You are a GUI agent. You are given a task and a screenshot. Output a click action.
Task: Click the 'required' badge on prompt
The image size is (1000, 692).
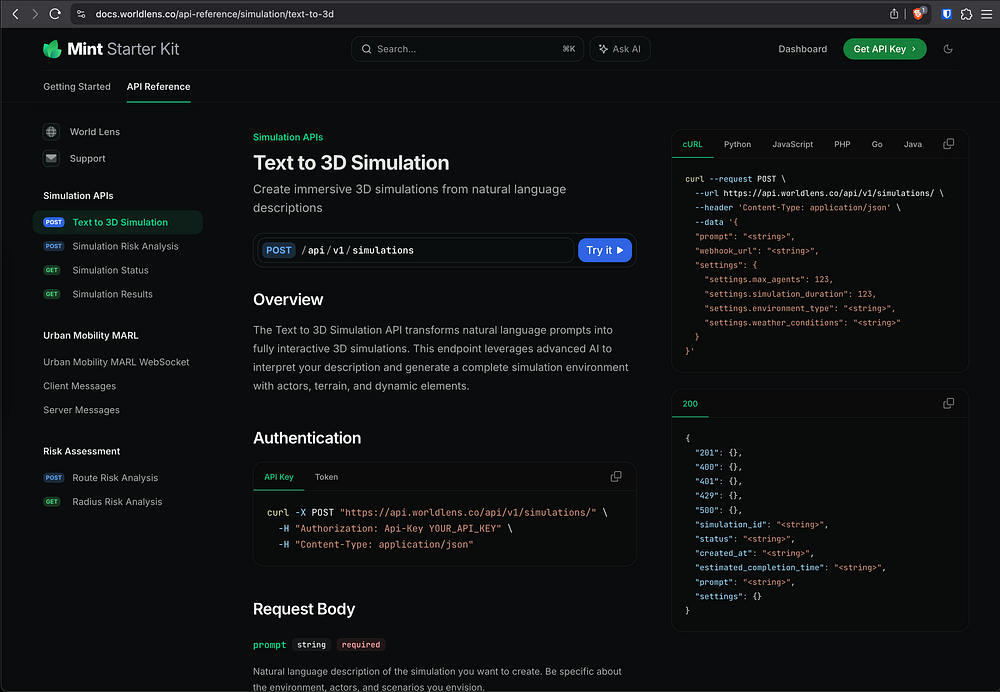(x=360, y=645)
